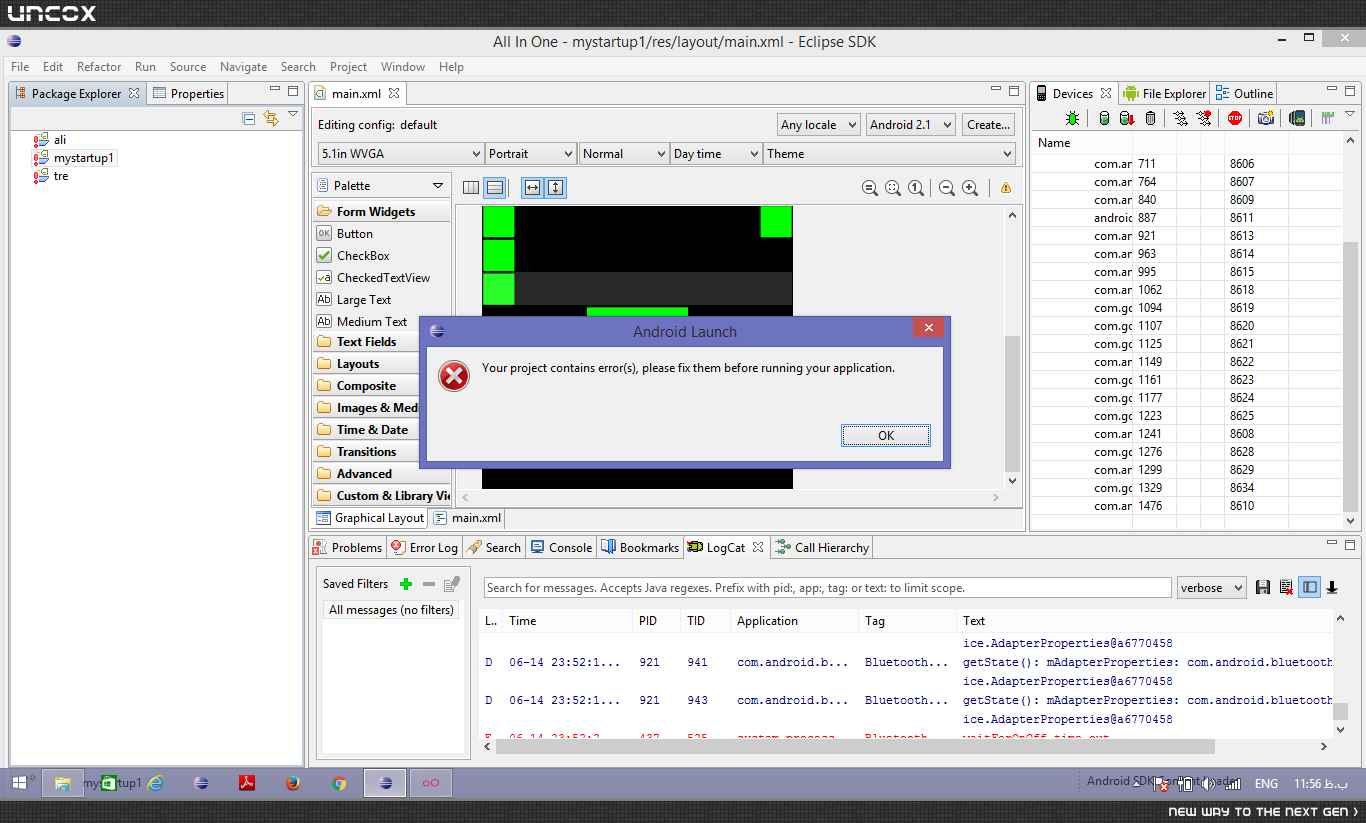Click the Windows Start button
Screen dimensions: 1366x823
pyautogui.click(x=19, y=783)
